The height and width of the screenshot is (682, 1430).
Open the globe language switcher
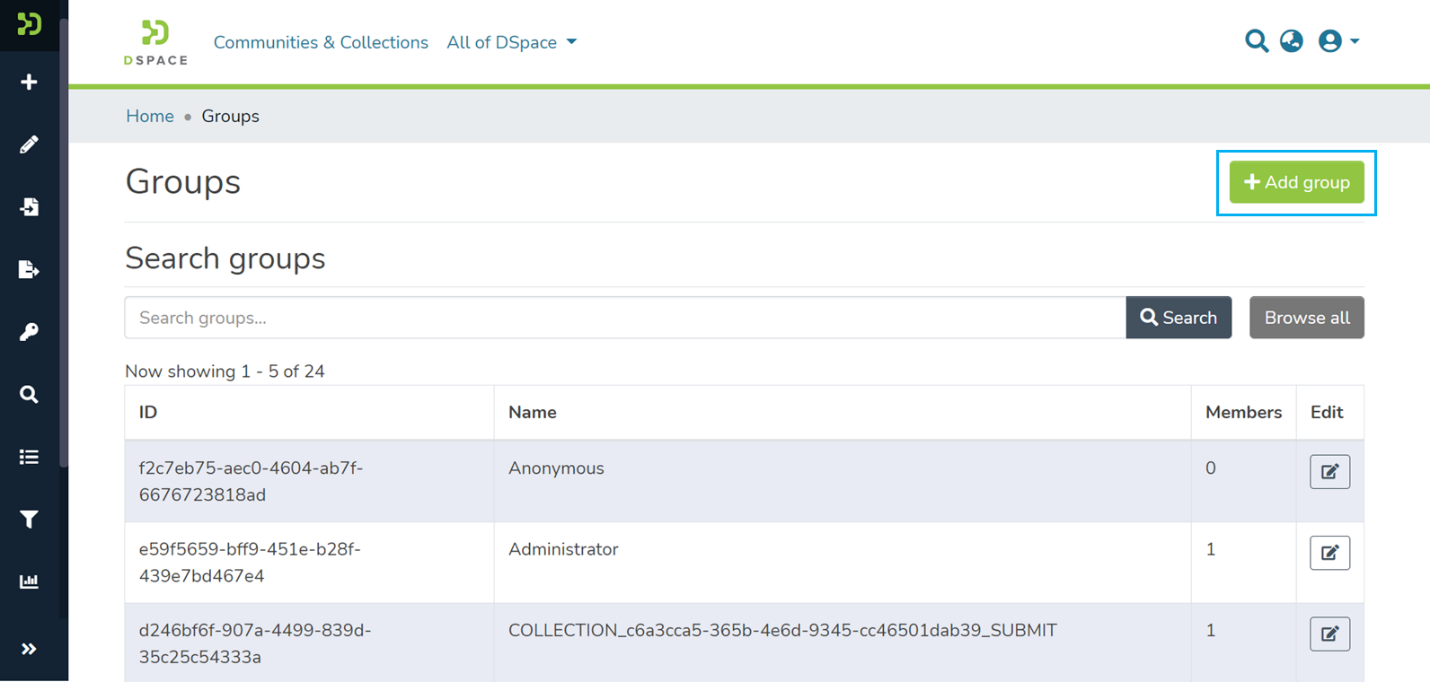pyautogui.click(x=1291, y=41)
